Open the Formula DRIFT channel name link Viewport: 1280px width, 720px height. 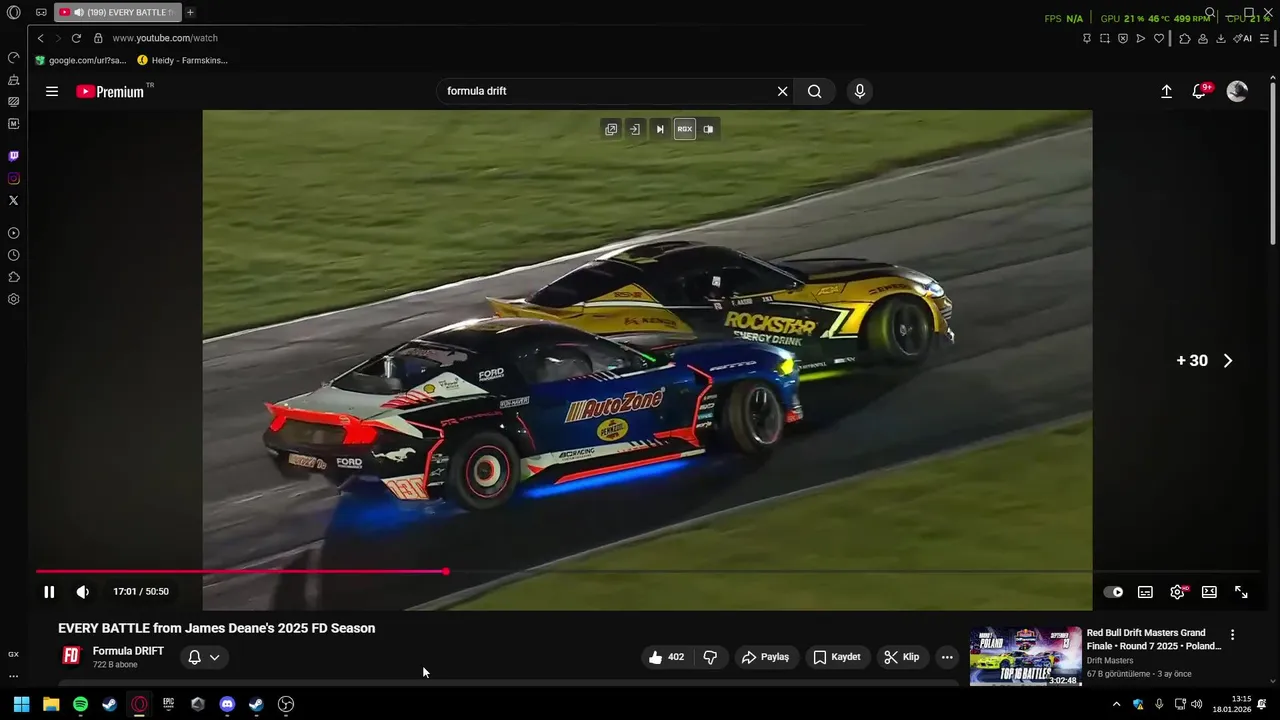point(128,651)
